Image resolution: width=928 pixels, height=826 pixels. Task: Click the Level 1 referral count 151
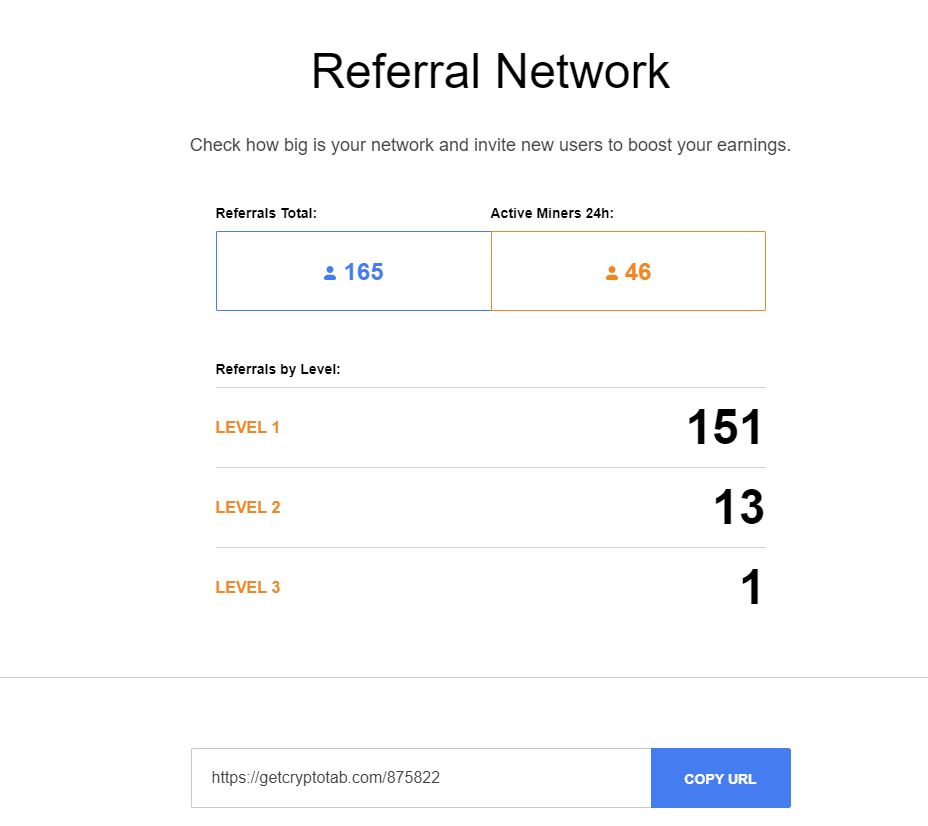click(724, 428)
